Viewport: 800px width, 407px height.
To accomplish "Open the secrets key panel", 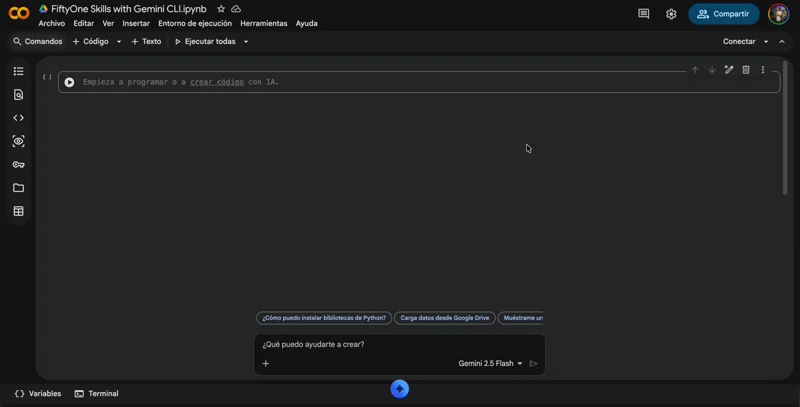I will coord(18,165).
